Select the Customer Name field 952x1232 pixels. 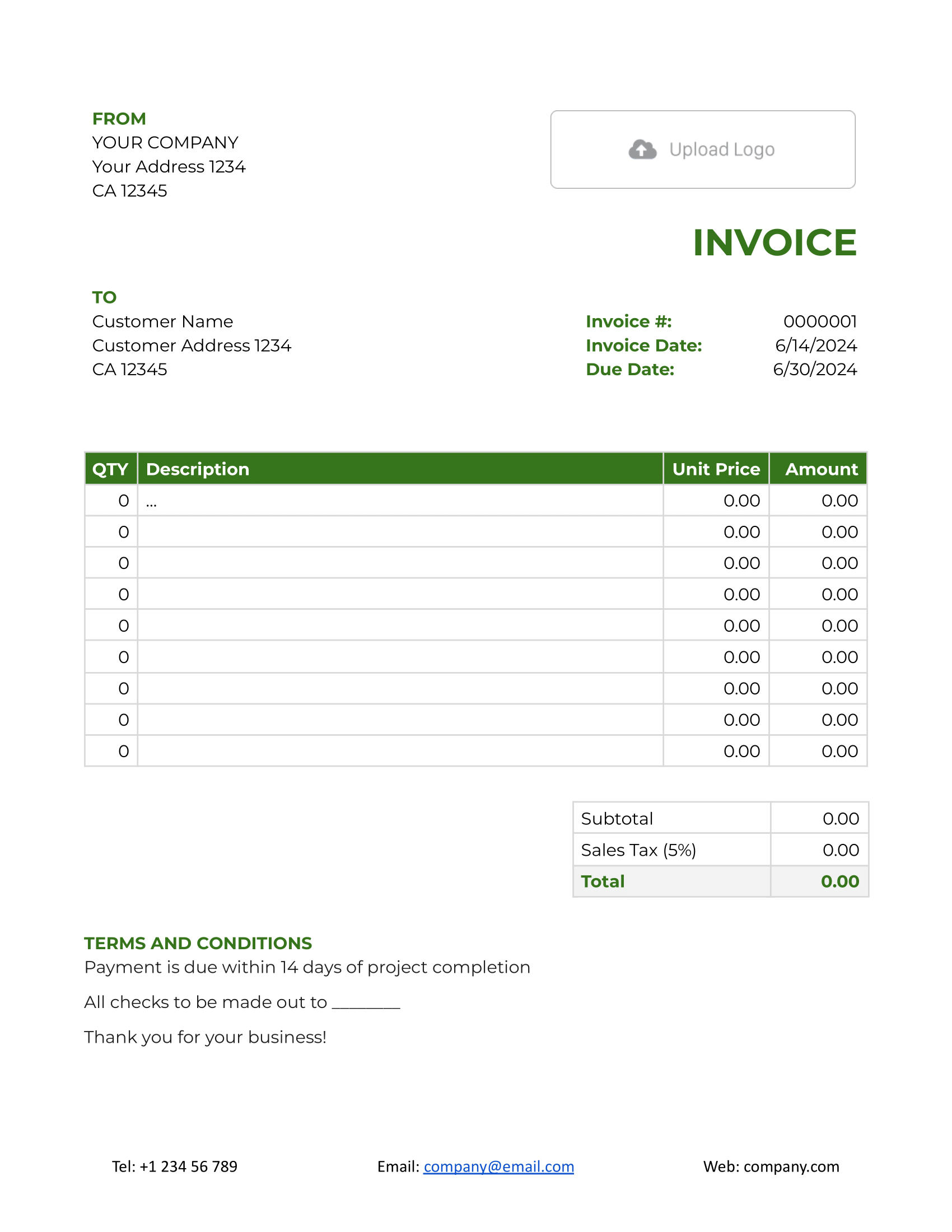tap(162, 321)
